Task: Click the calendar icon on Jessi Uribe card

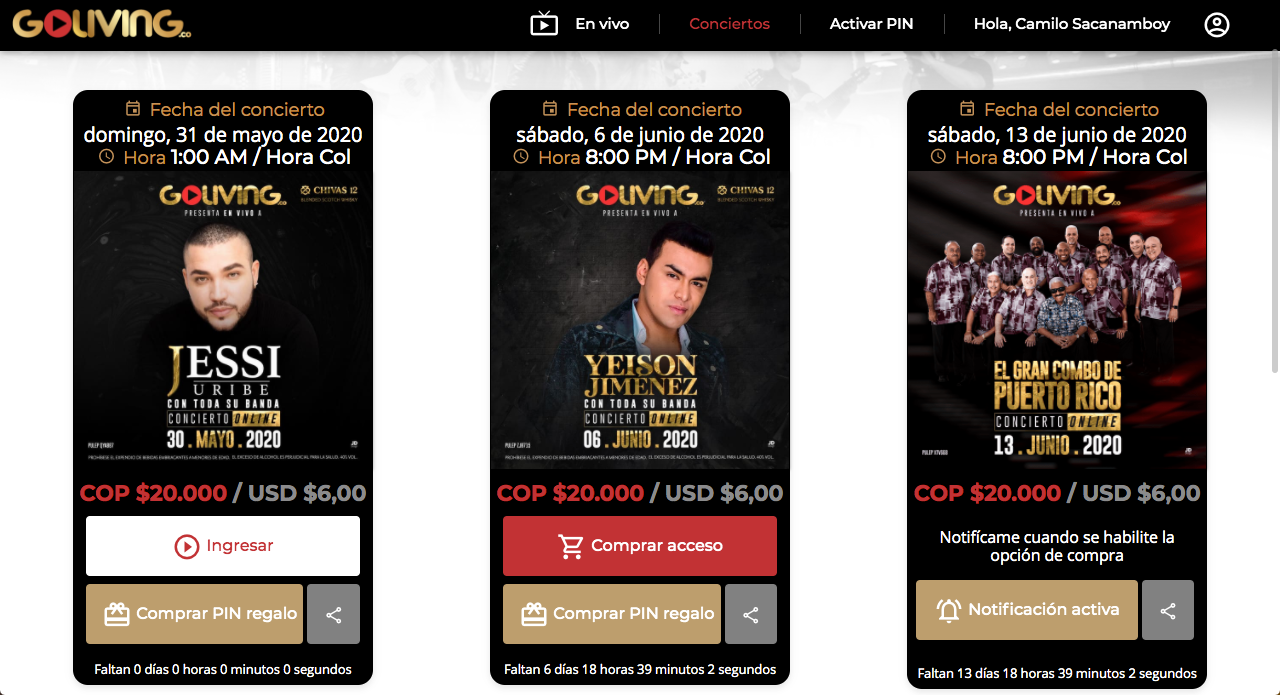Action: 133,109
